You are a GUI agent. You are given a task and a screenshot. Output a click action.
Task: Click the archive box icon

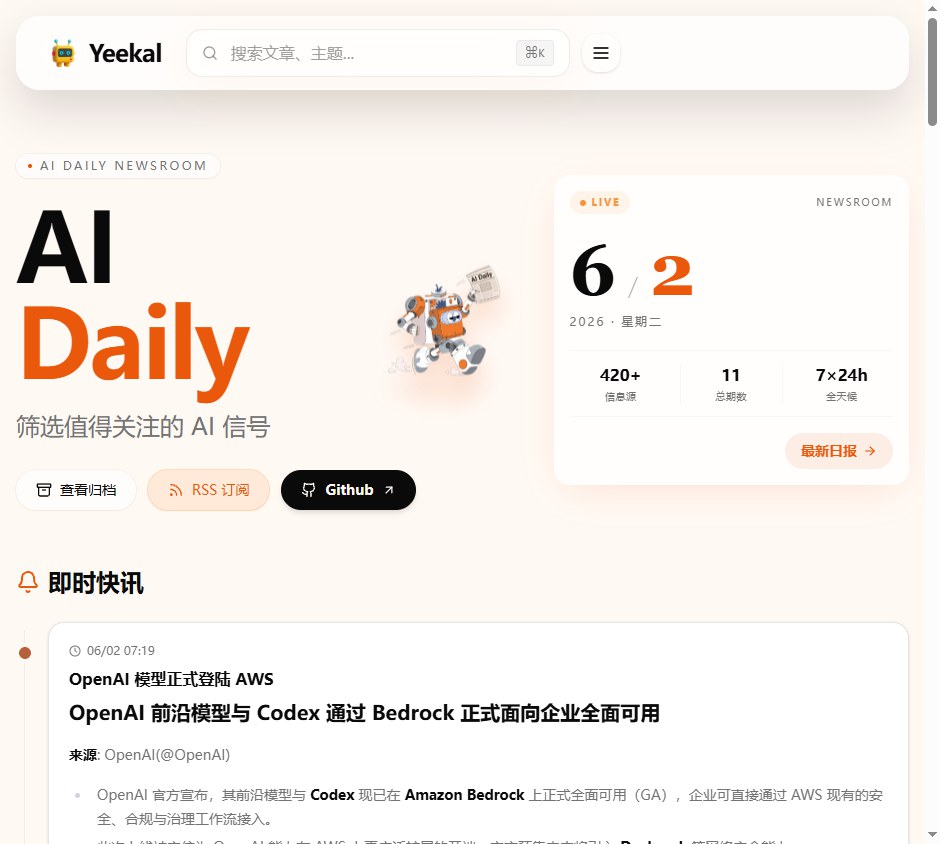44,490
